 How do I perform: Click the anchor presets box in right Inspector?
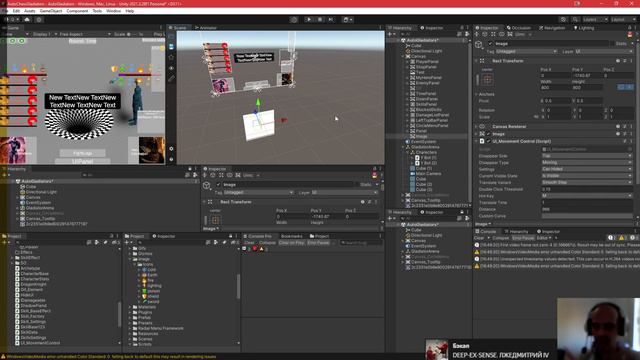[487, 80]
